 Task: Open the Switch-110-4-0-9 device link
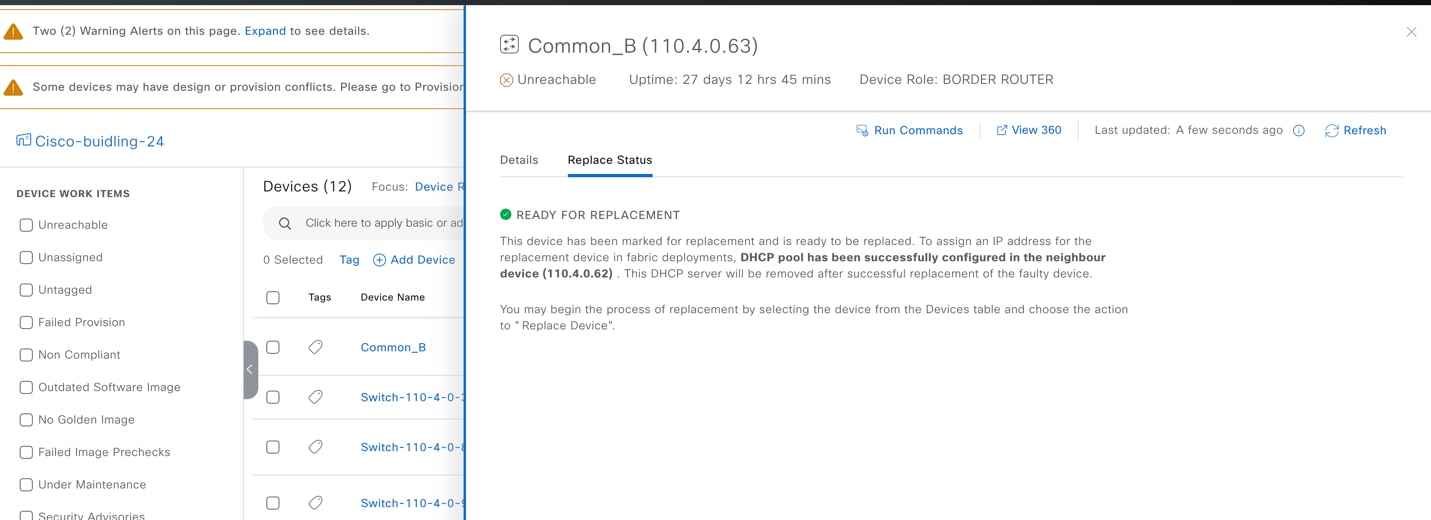(x=412, y=503)
